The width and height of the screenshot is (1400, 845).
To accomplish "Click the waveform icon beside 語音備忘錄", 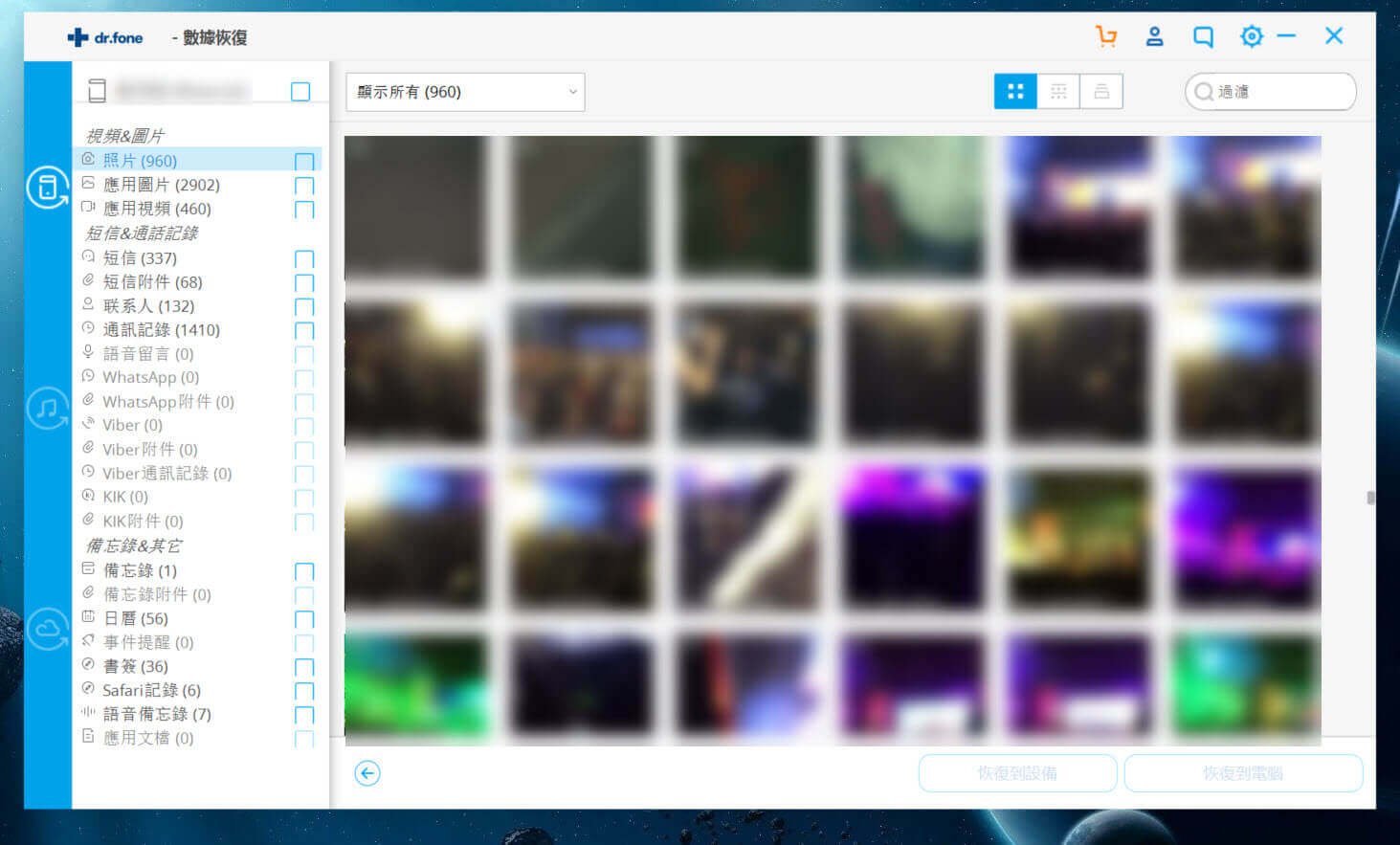I will click(88, 713).
